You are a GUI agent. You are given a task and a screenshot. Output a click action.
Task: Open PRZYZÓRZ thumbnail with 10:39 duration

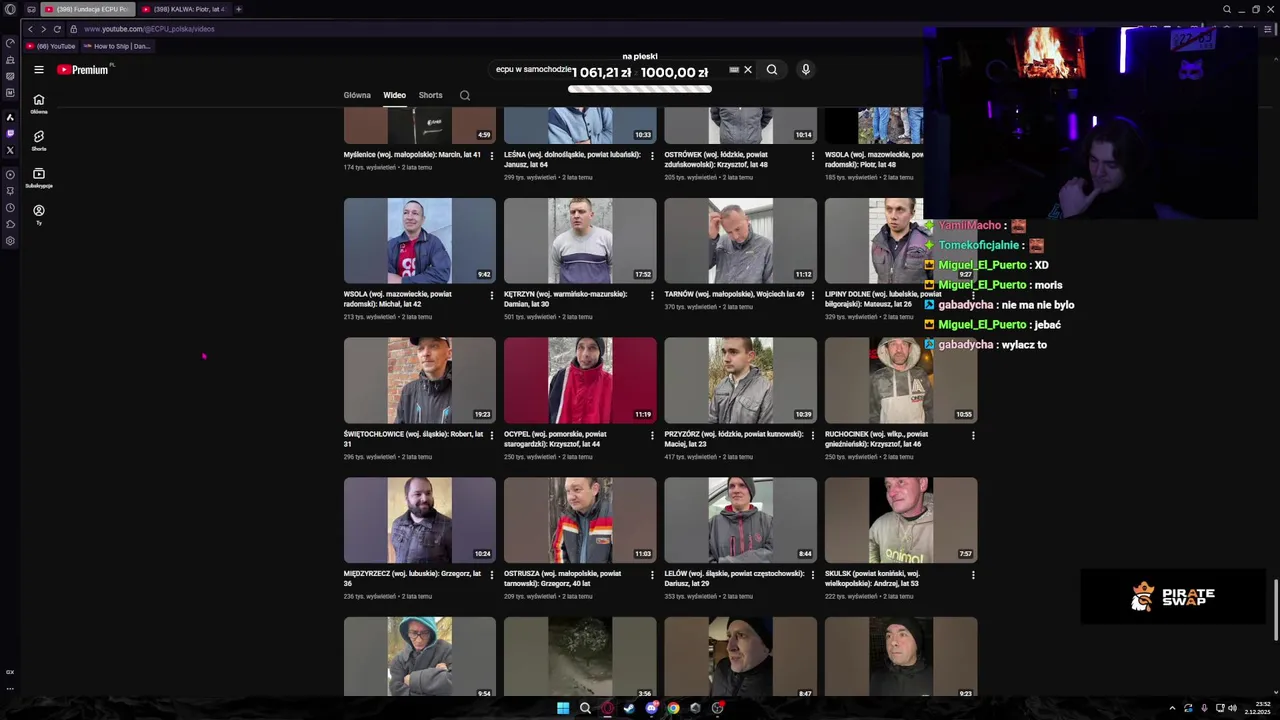tap(741, 381)
